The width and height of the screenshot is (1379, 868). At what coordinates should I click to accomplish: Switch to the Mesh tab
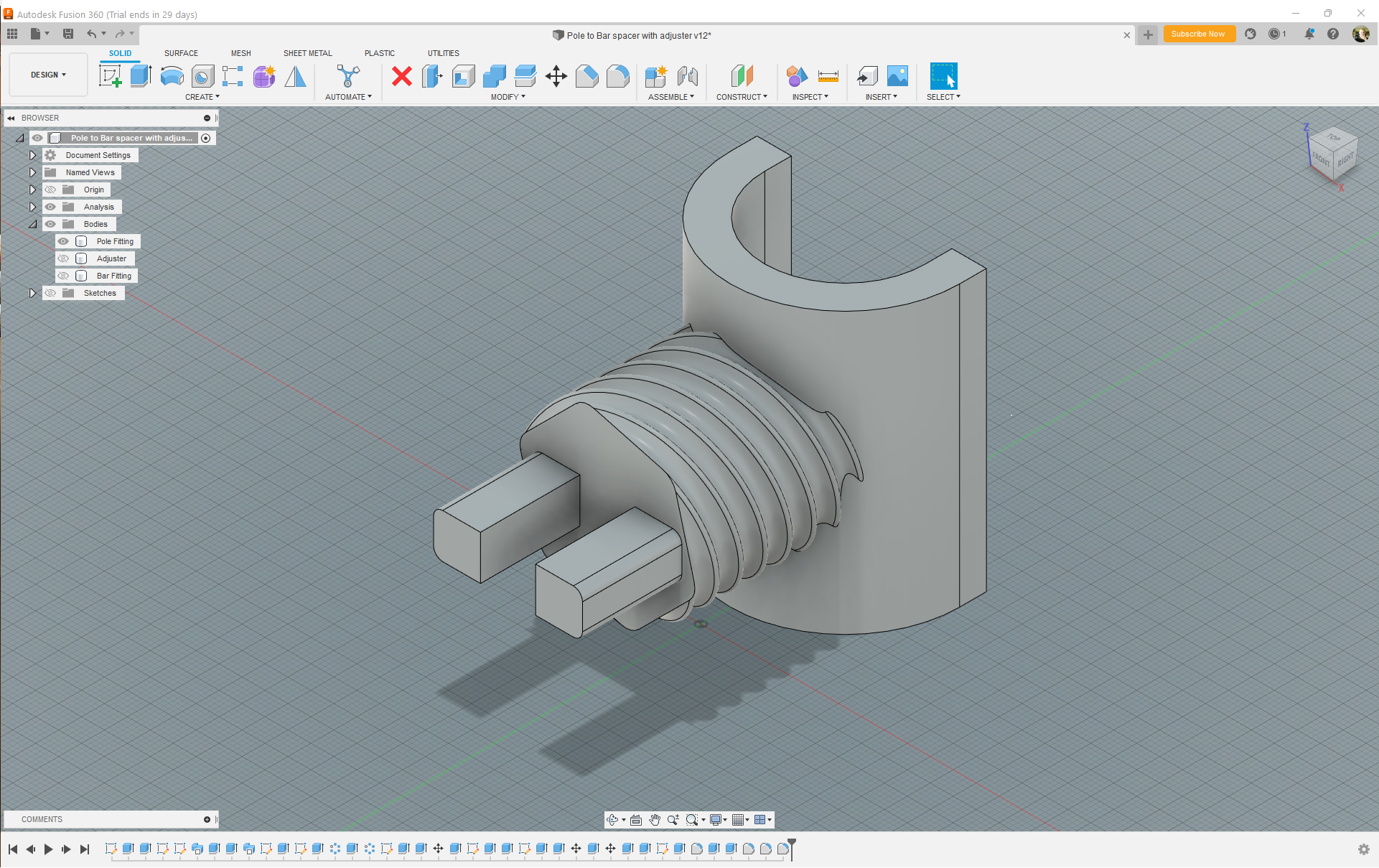pyautogui.click(x=240, y=54)
